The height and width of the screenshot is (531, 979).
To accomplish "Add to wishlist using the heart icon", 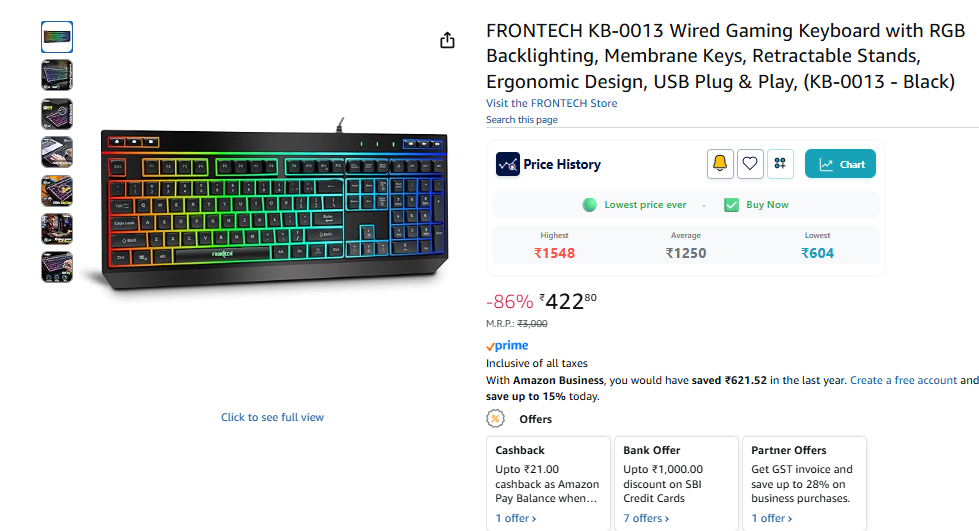I will (750, 164).
